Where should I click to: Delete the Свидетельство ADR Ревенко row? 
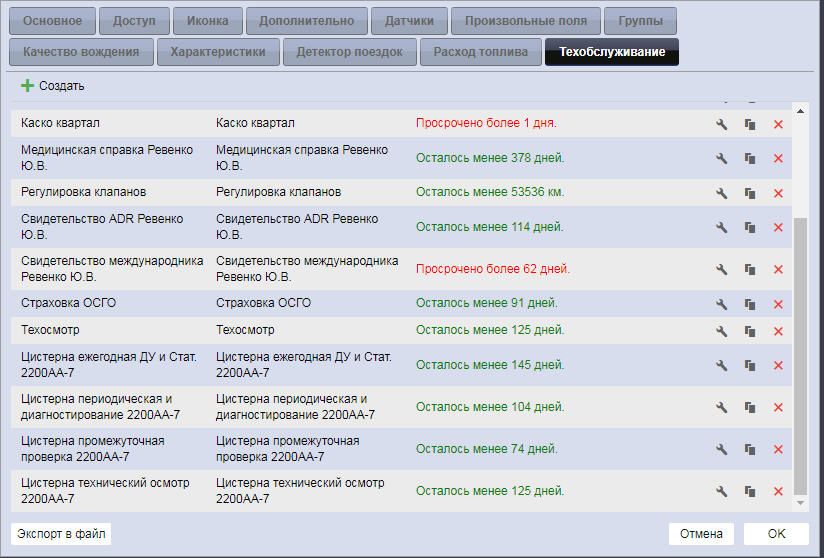point(778,227)
